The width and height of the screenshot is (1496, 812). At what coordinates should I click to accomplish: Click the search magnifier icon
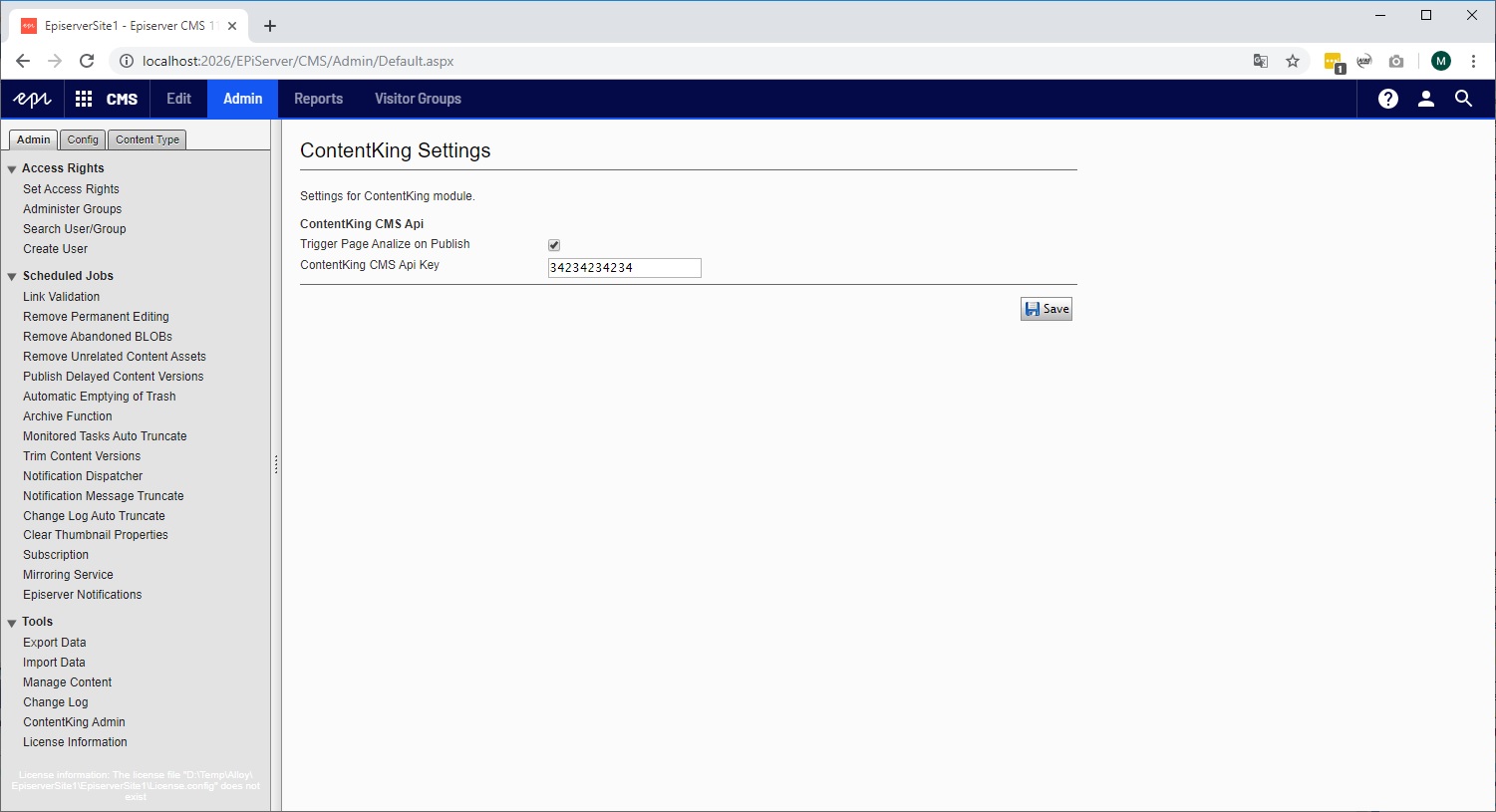pos(1463,99)
